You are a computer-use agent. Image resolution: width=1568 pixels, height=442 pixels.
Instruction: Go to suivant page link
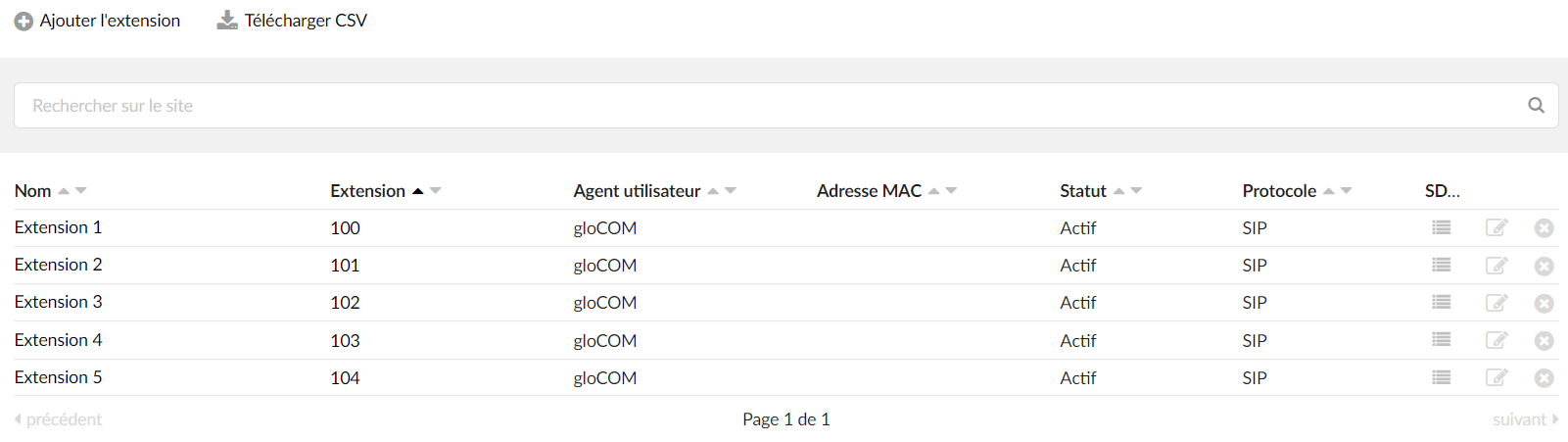[1525, 419]
